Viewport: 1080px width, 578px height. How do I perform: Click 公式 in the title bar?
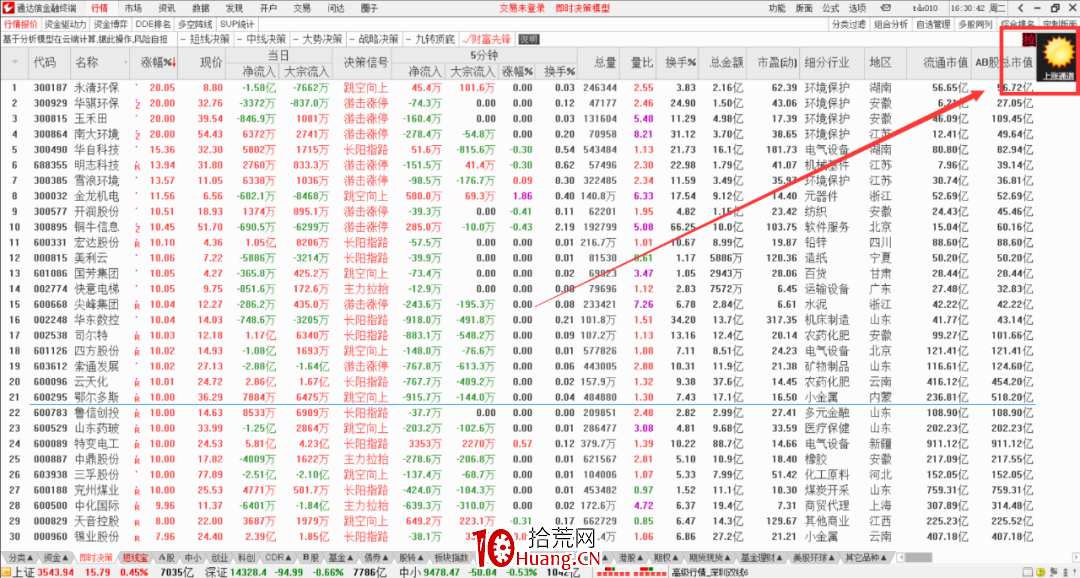point(830,8)
